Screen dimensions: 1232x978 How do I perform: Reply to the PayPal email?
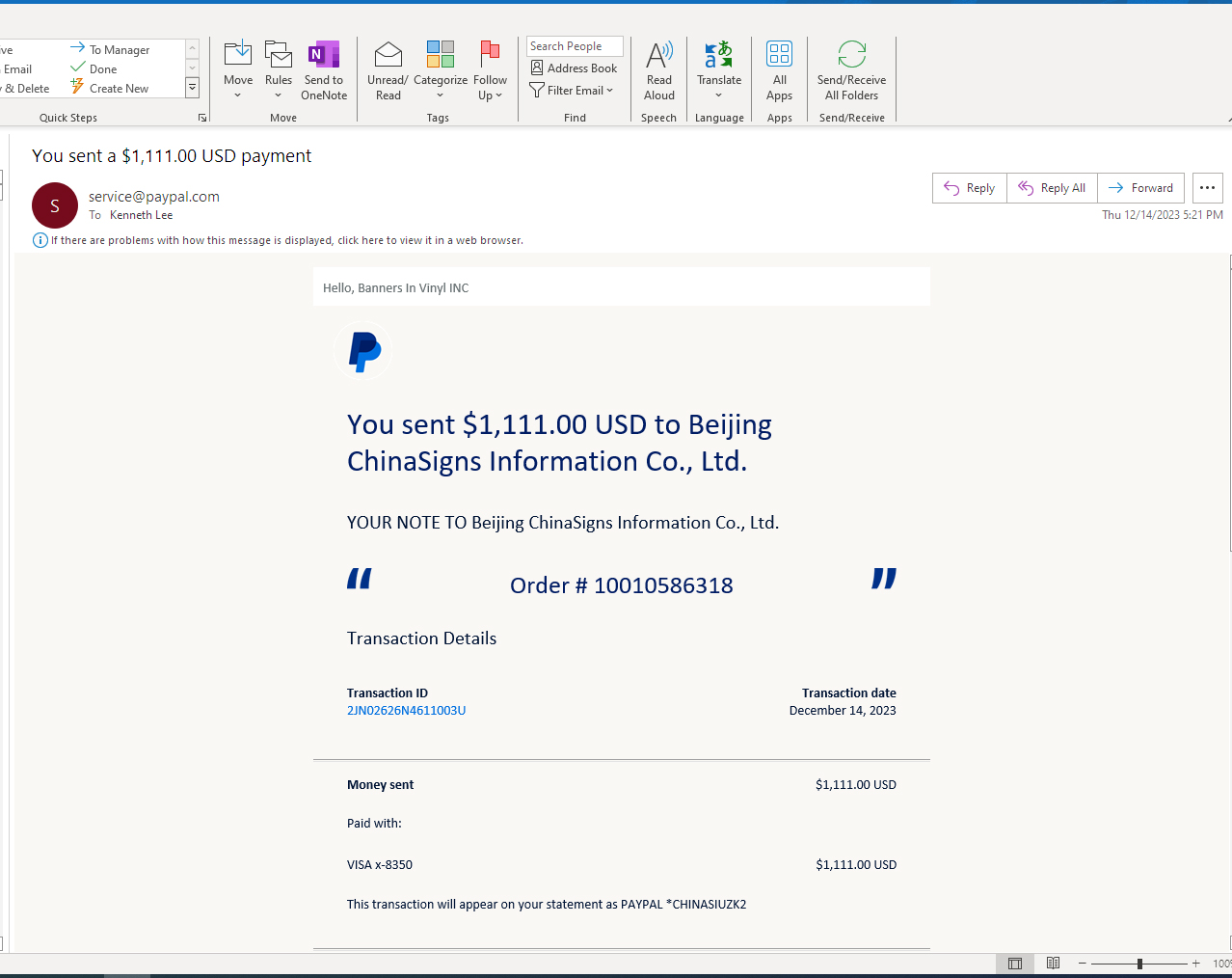(x=970, y=188)
